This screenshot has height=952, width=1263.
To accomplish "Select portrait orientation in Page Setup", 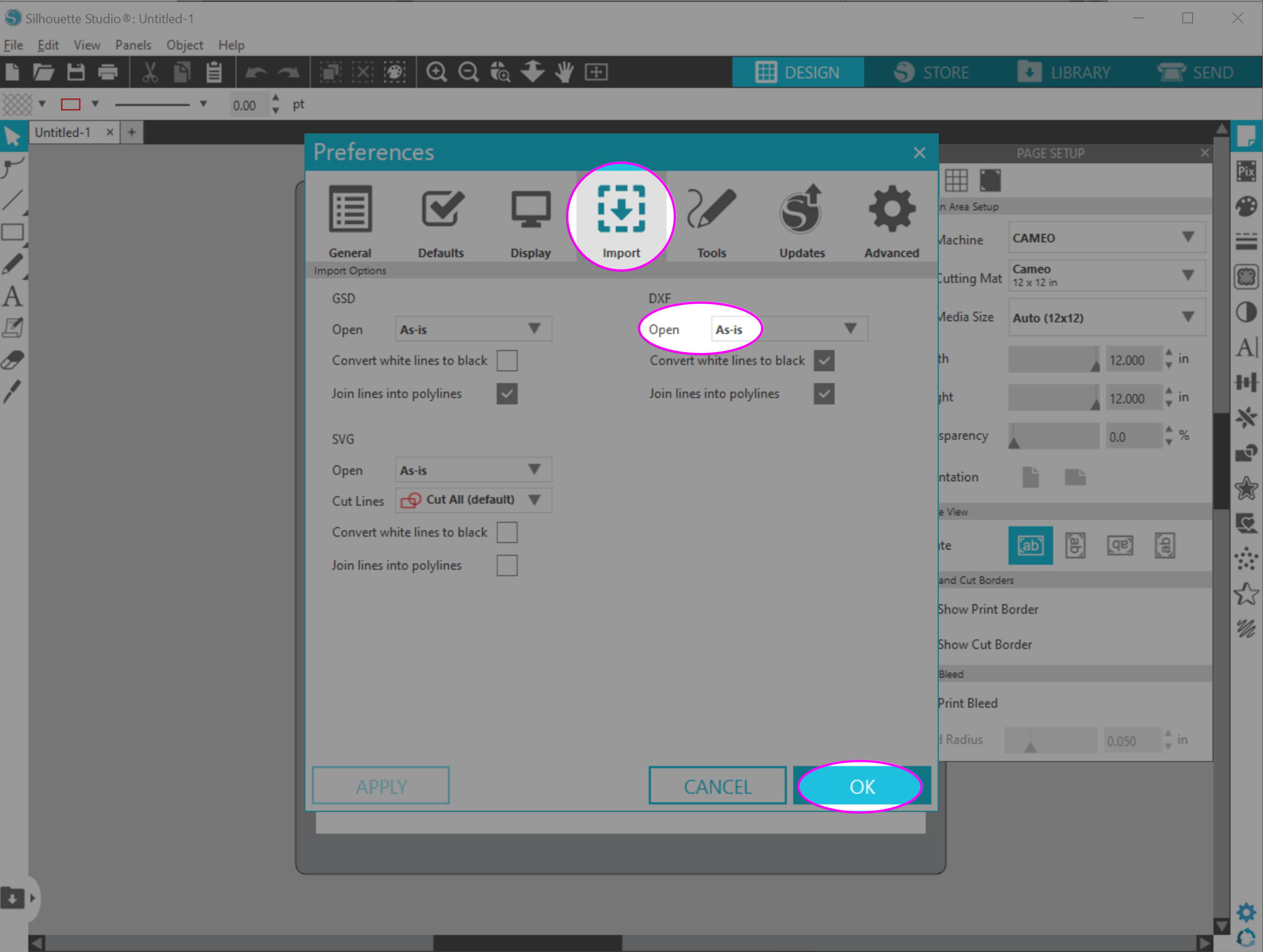I will (x=1031, y=477).
